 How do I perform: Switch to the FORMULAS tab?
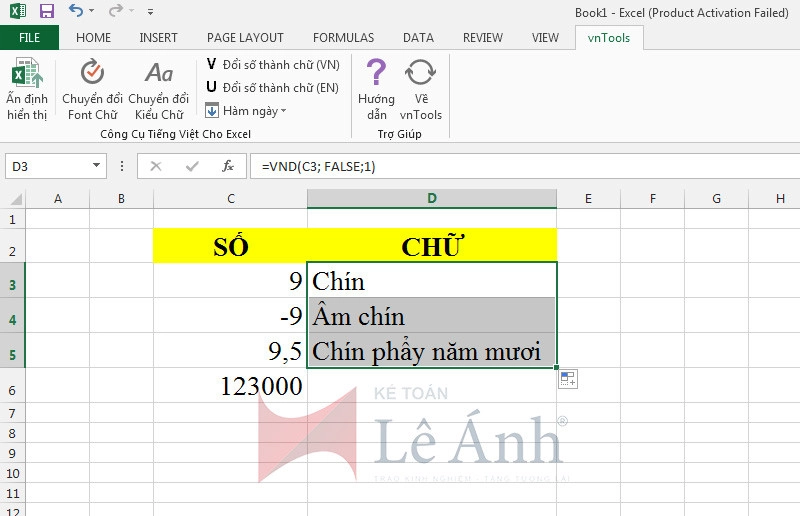point(343,38)
